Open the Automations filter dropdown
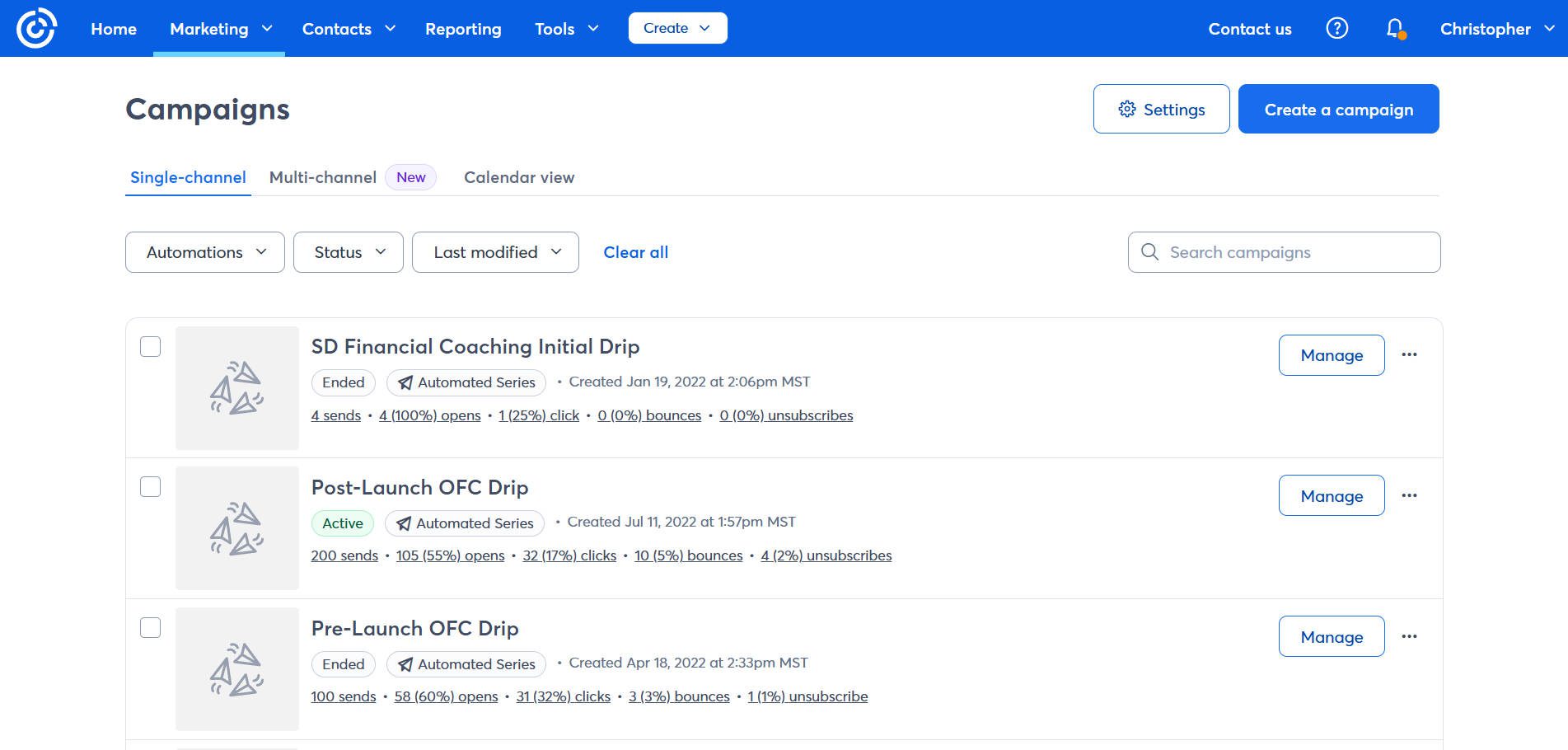The height and width of the screenshot is (750, 1568). pyautogui.click(x=204, y=252)
